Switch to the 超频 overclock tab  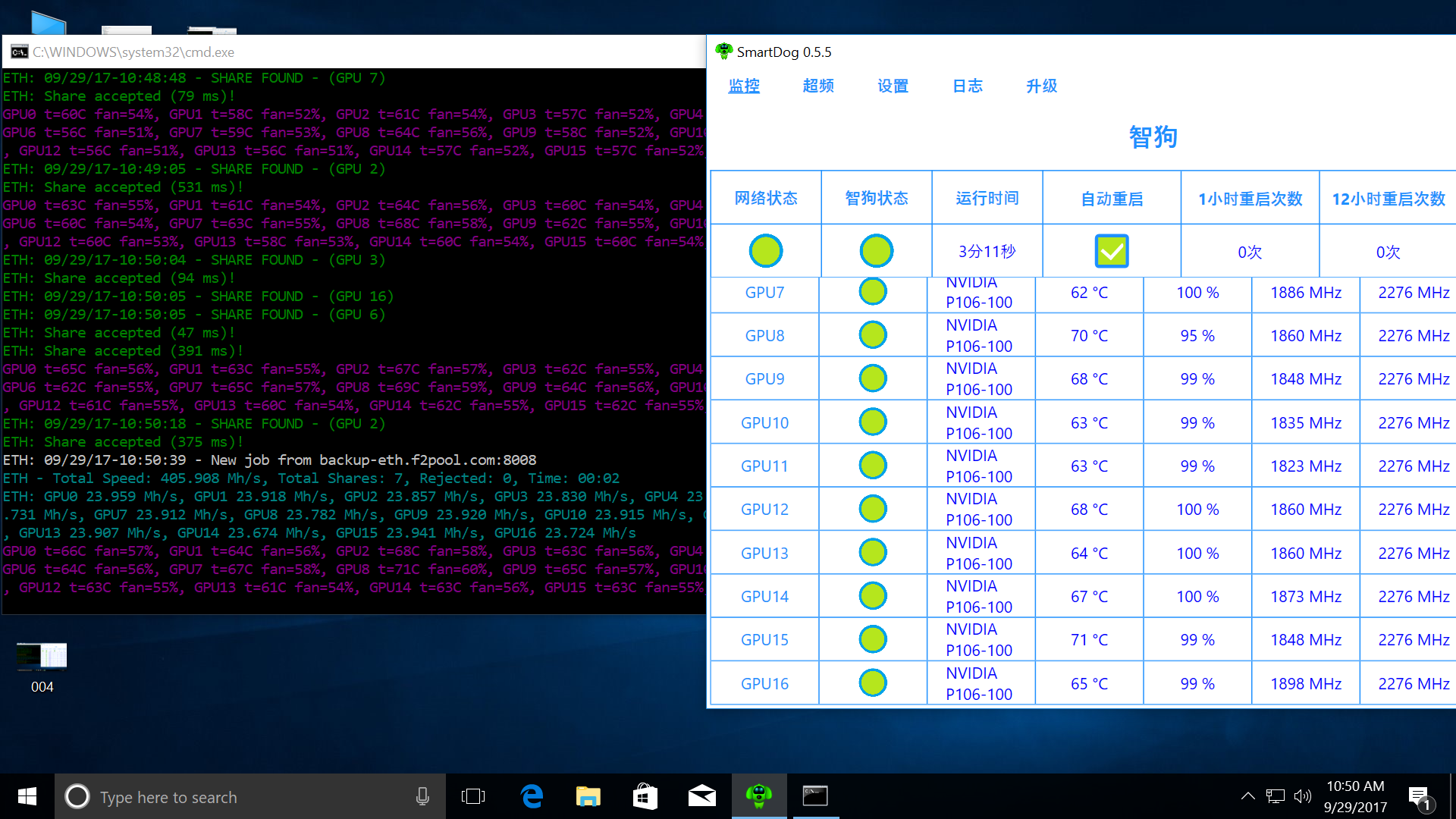[x=818, y=86]
